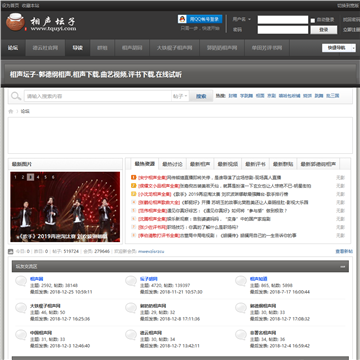Focus the password input field

283,30
